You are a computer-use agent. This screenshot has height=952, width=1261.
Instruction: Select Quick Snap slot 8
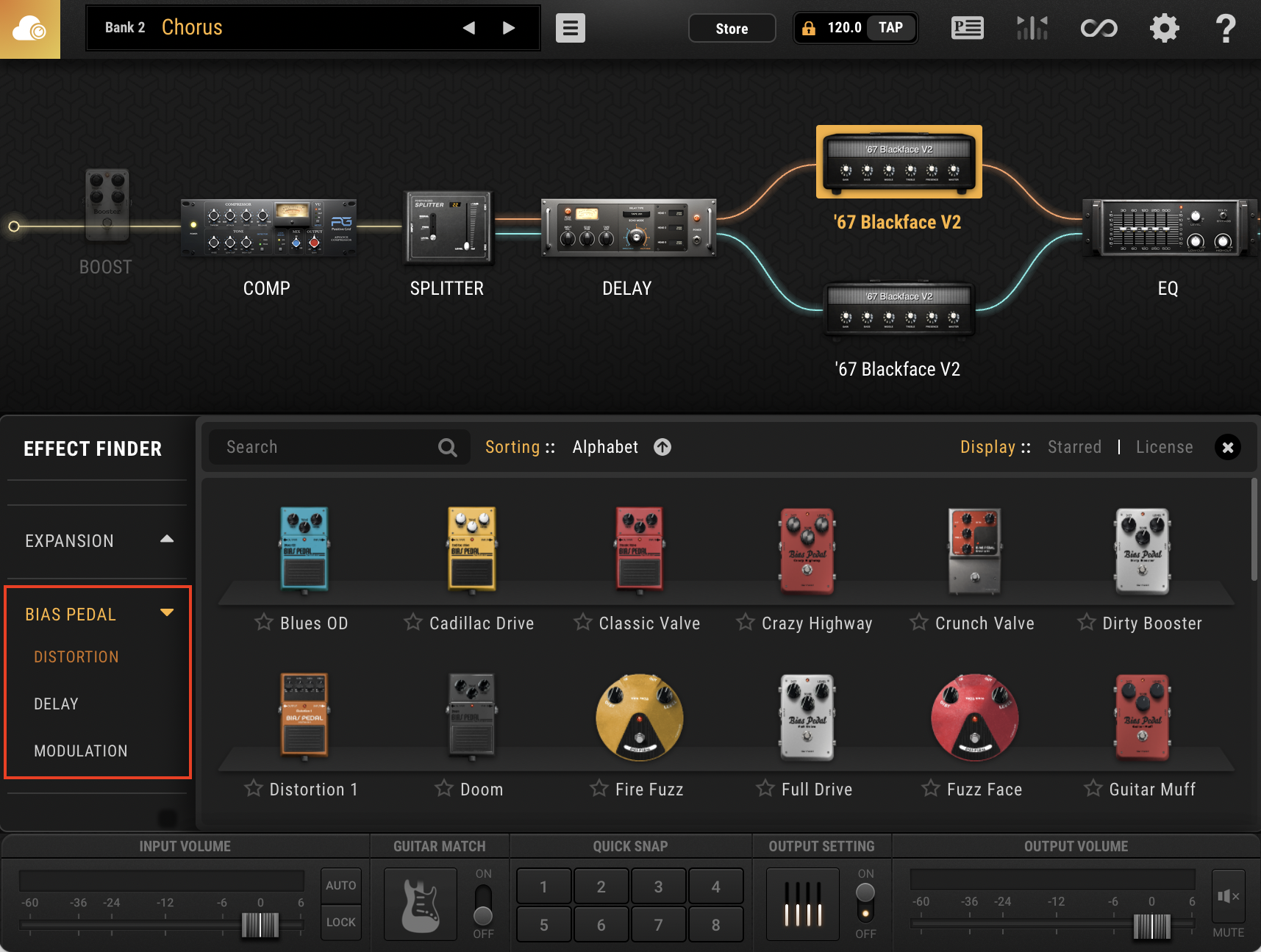tap(715, 925)
